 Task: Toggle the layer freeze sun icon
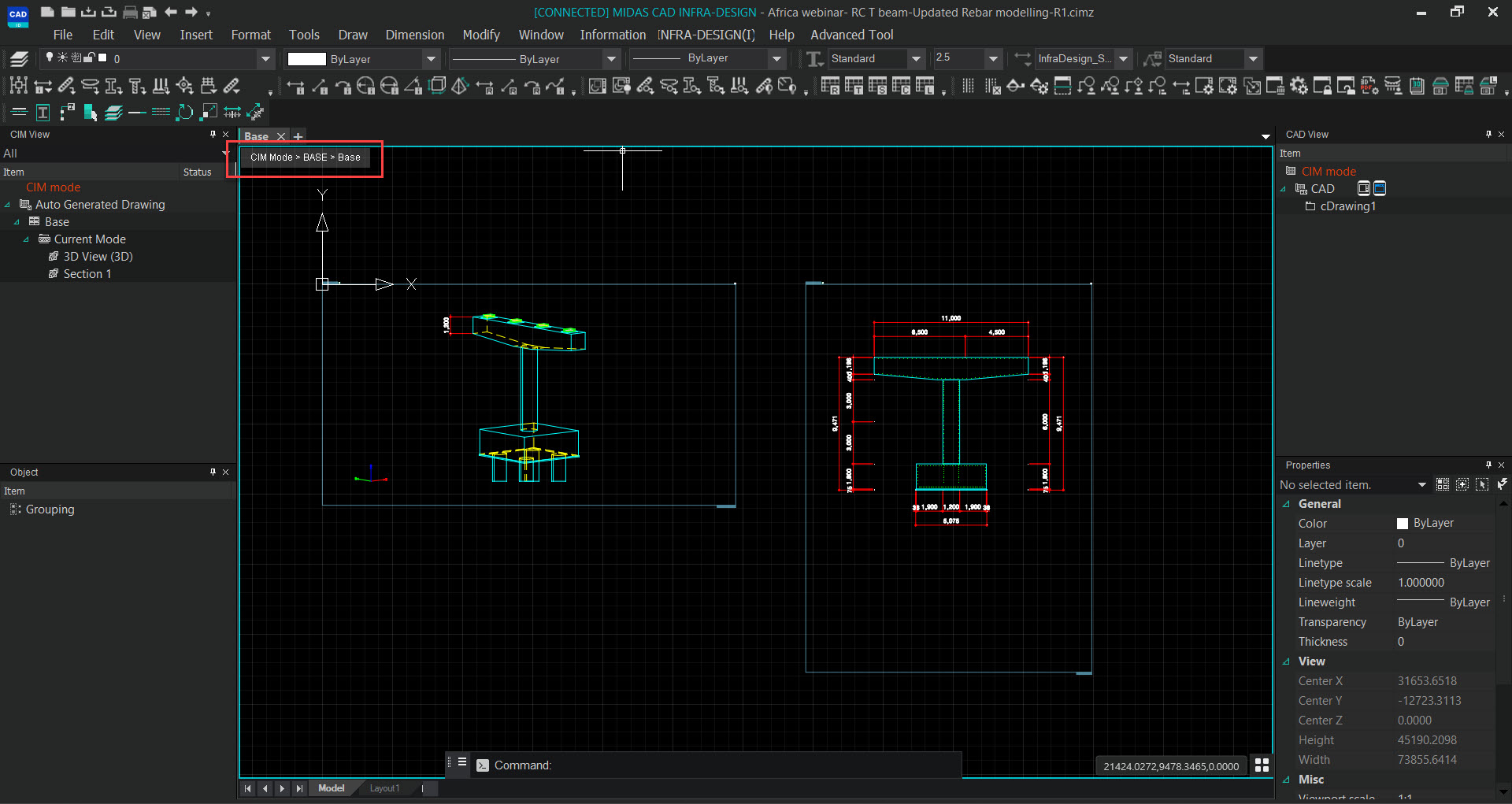point(63,57)
